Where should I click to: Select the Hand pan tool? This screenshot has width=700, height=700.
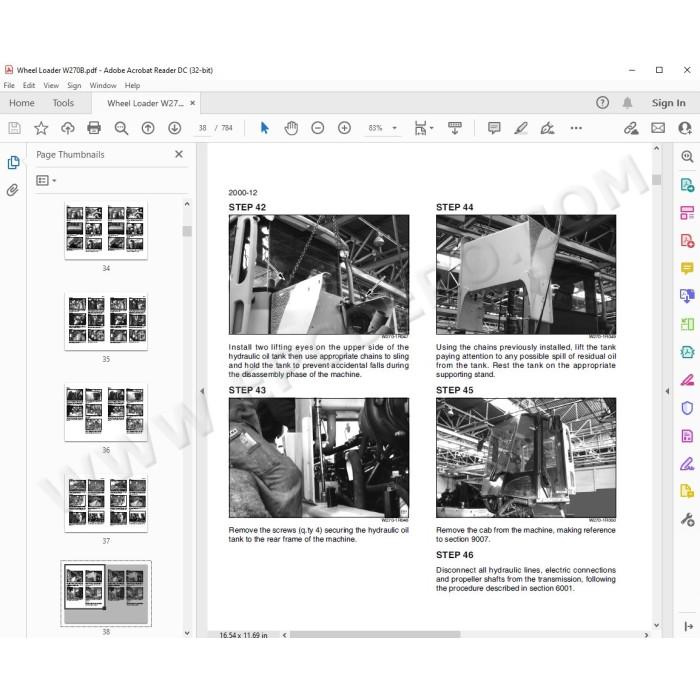coord(291,128)
